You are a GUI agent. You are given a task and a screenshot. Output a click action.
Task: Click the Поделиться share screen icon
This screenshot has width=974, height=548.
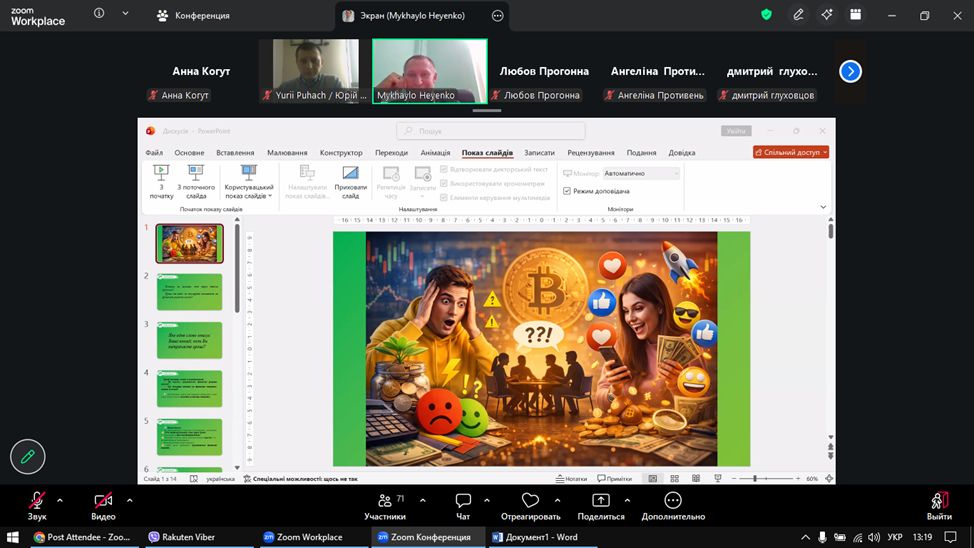[600, 500]
